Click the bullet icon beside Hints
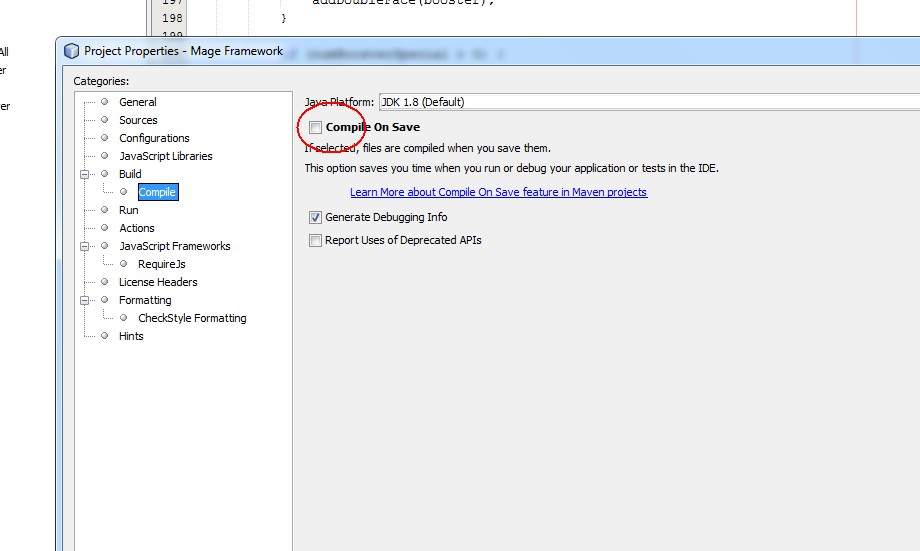Viewport: 920px width, 551px height. click(104, 336)
